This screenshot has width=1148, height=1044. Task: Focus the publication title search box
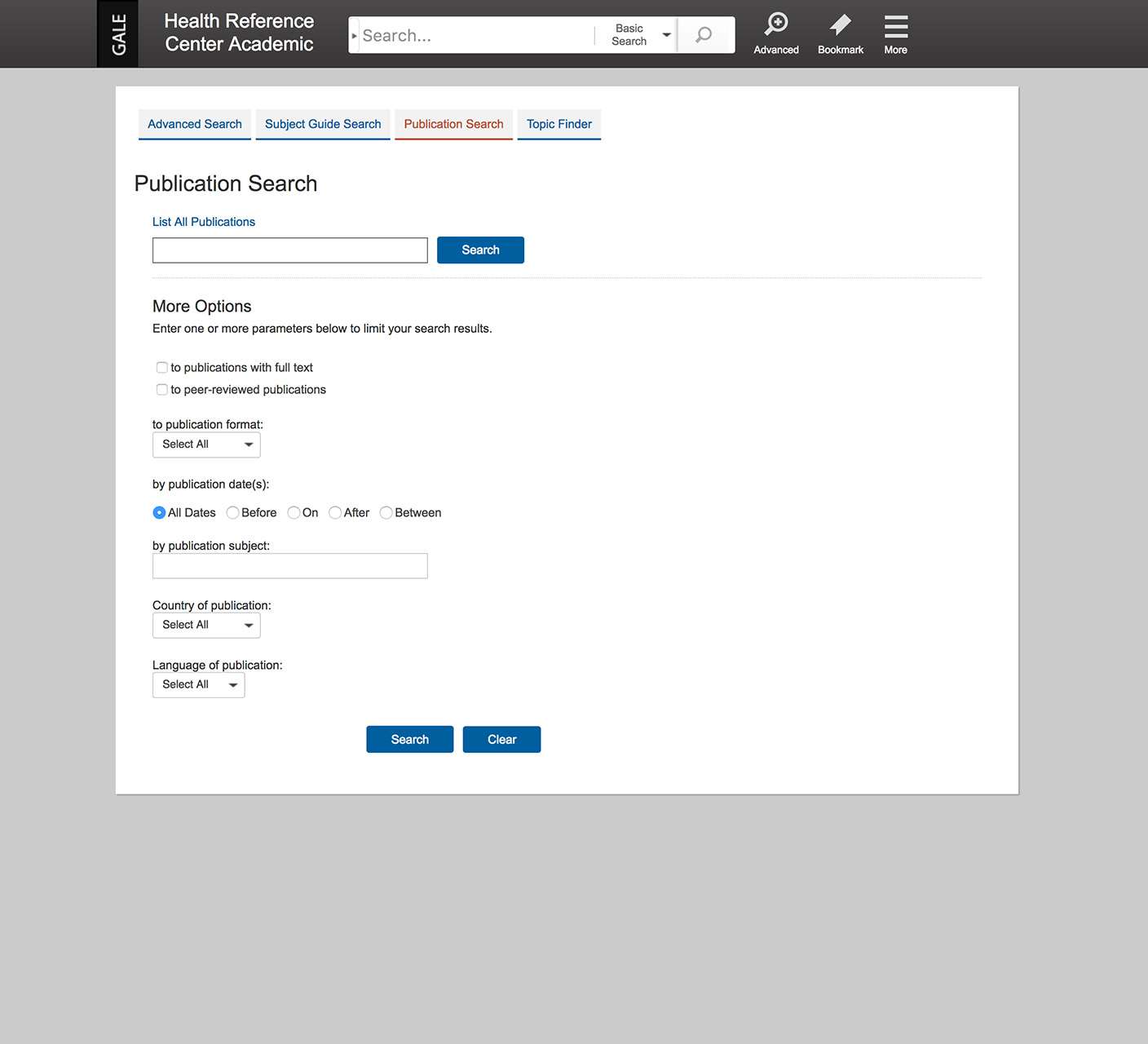pos(290,250)
